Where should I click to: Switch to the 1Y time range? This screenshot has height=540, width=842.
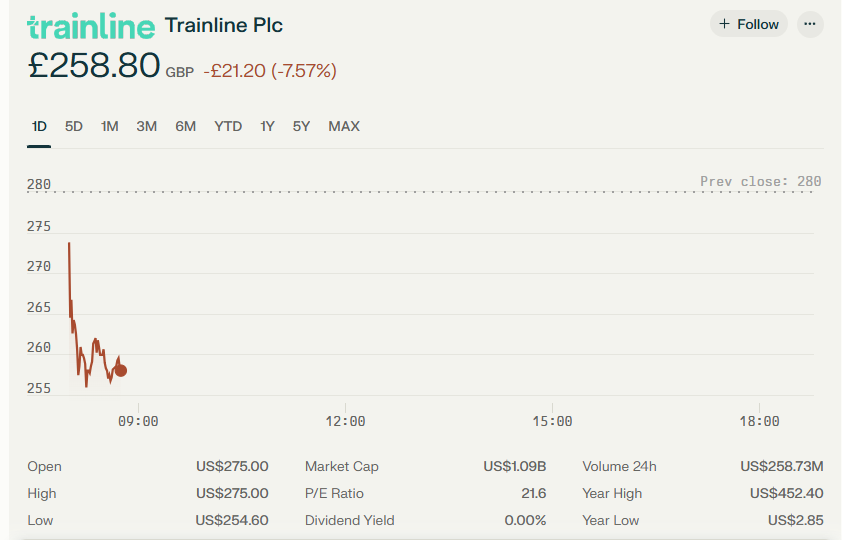(267, 127)
